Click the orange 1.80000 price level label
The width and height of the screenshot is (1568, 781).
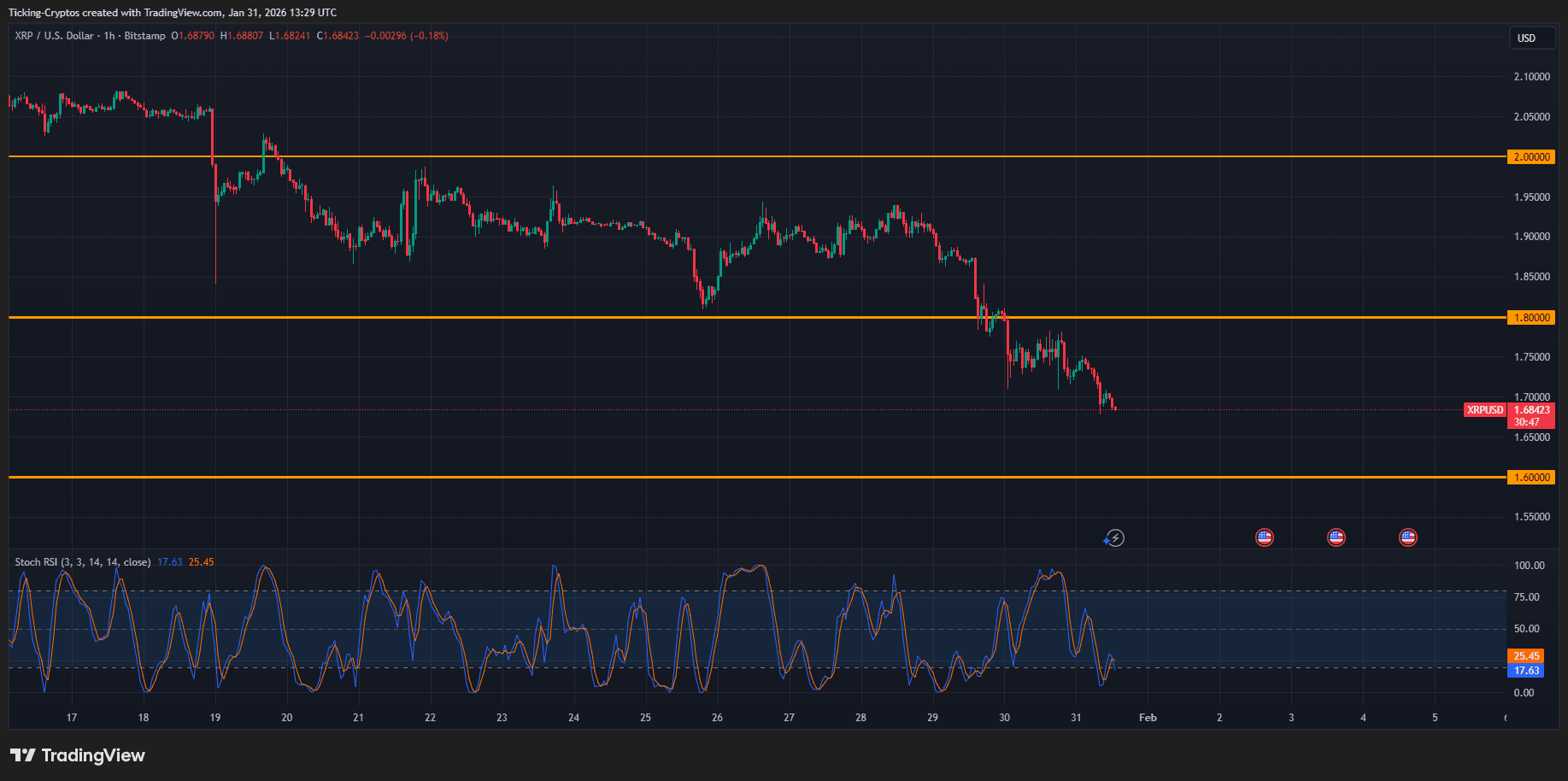point(1532,317)
